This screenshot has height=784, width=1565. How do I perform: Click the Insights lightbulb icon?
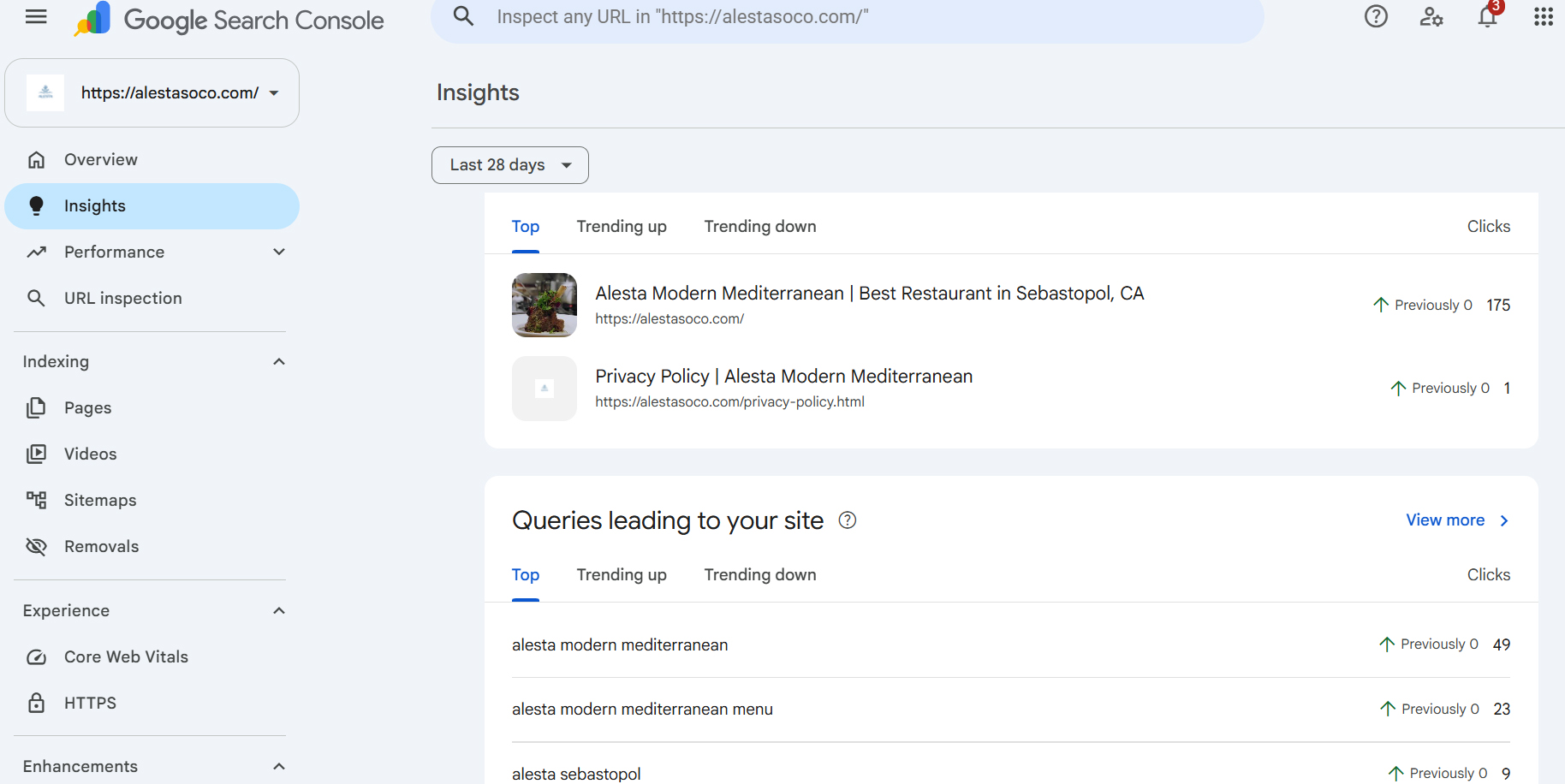[x=36, y=206]
